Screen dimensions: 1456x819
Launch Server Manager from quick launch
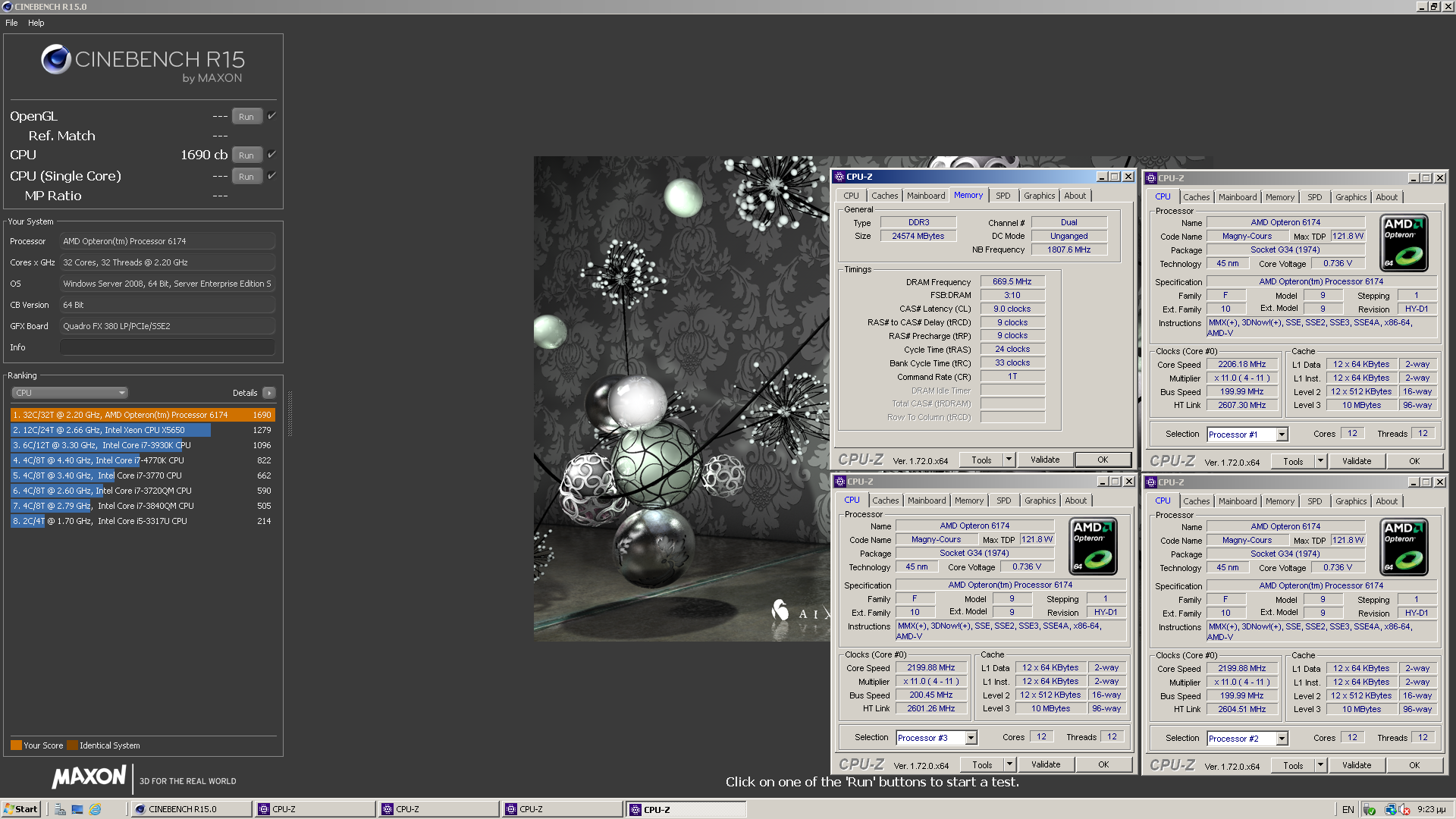[x=60, y=809]
